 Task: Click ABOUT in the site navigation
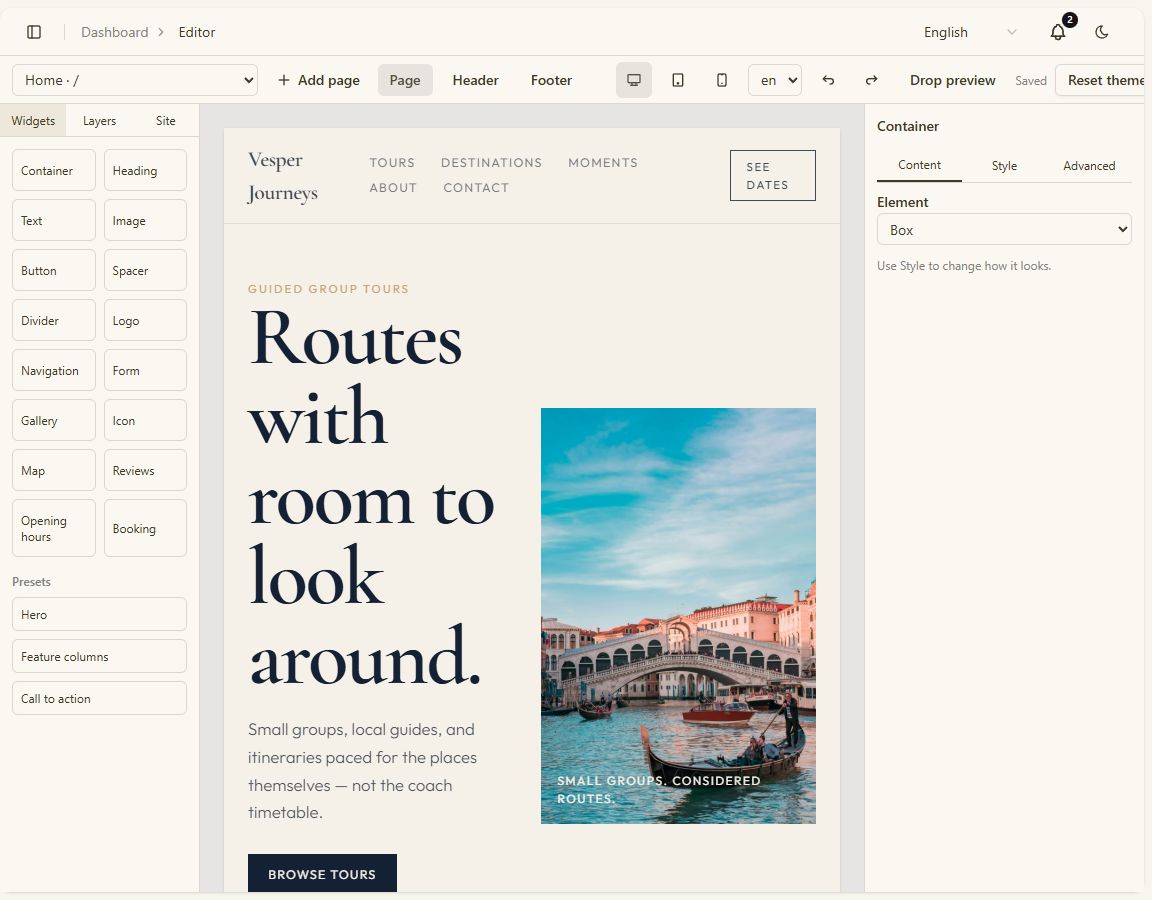coord(393,187)
